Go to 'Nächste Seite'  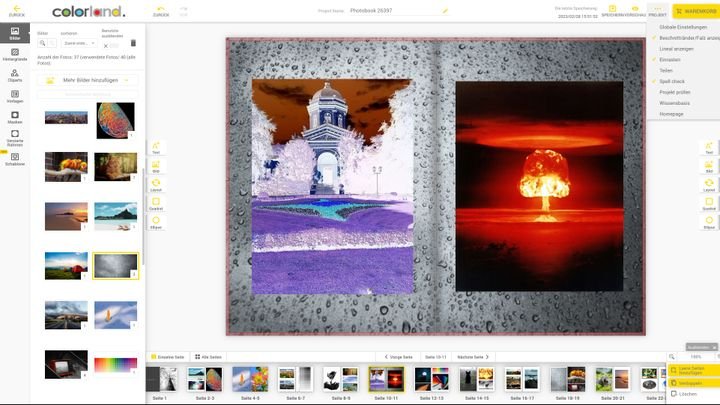(473, 356)
